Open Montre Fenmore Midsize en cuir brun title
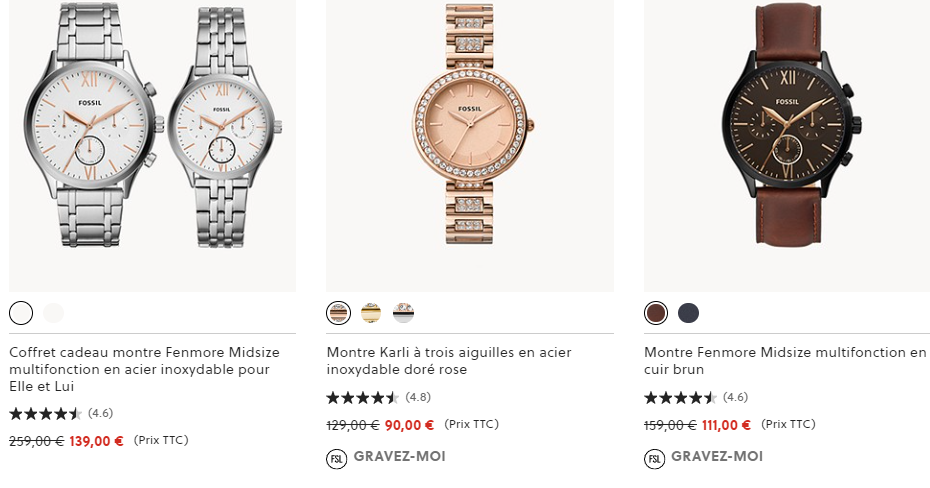Screen dimensions: 930x488 (785, 361)
